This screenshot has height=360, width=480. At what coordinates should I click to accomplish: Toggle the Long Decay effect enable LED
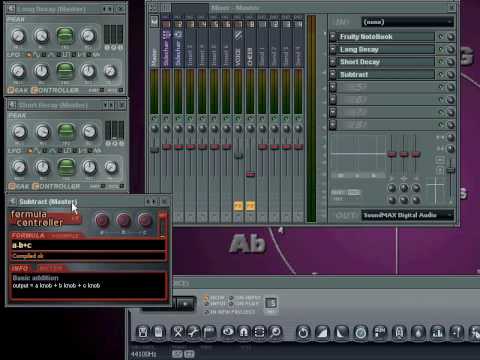click(441, 49)
